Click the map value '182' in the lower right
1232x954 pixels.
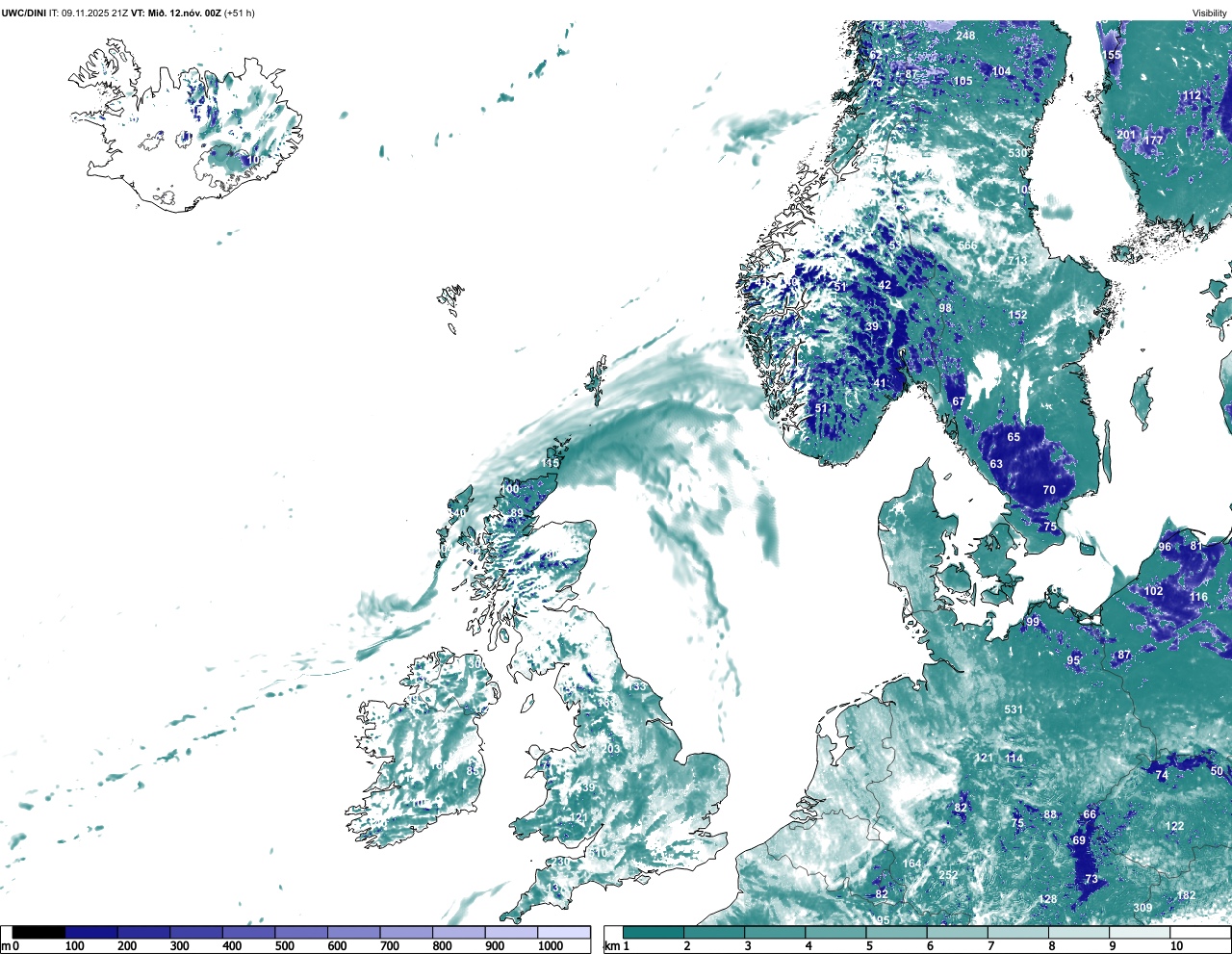tap(1187, 895)
